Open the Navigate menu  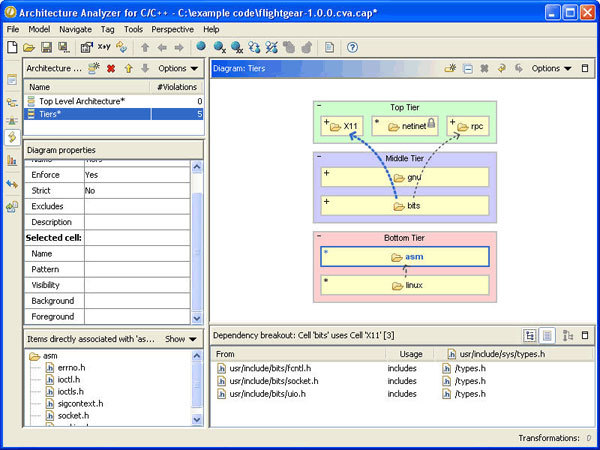(75, 29)
